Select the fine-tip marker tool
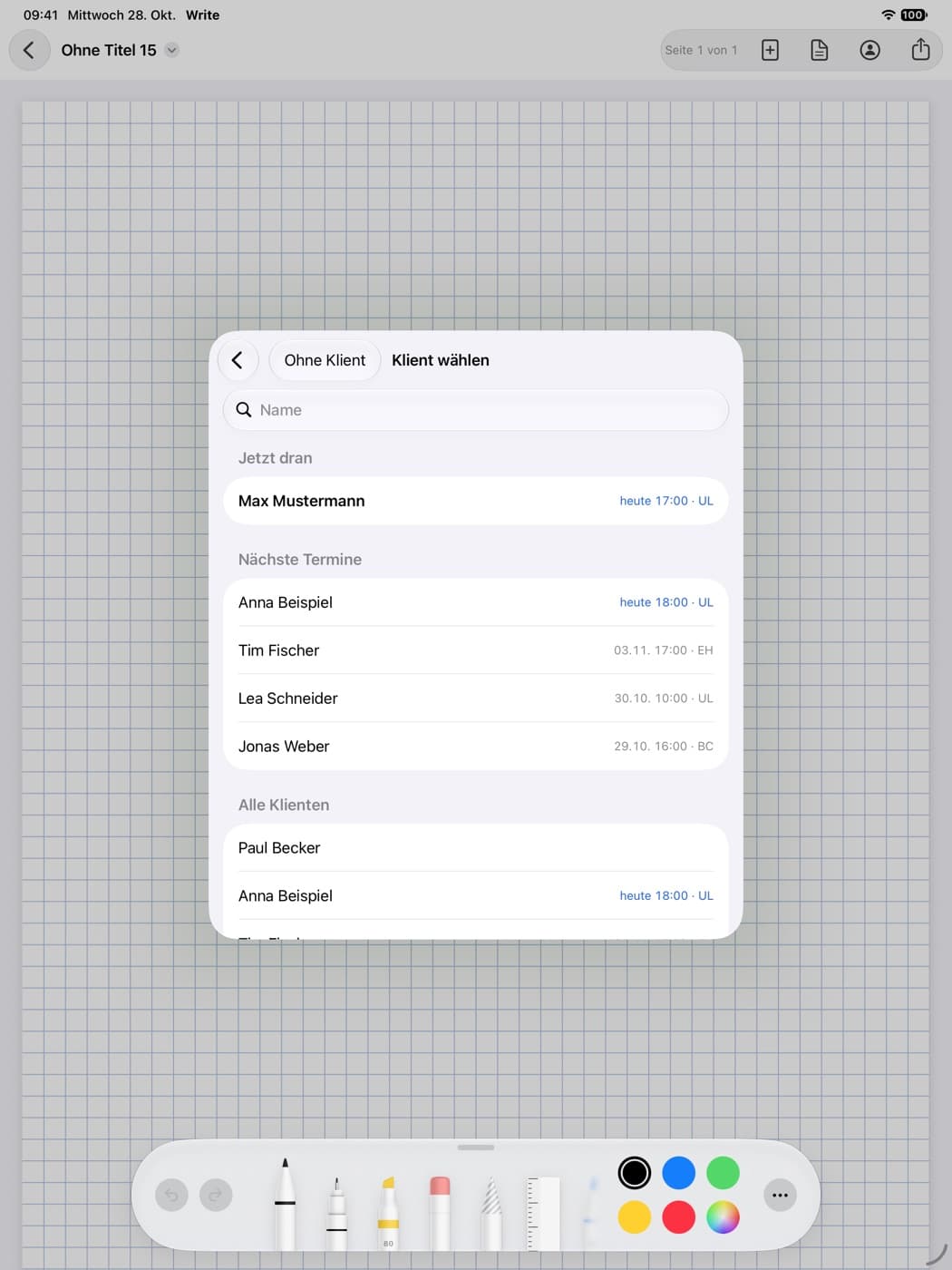Image resolution: width=952 pixels, height=1270 pixels. tap(336, 1212)
